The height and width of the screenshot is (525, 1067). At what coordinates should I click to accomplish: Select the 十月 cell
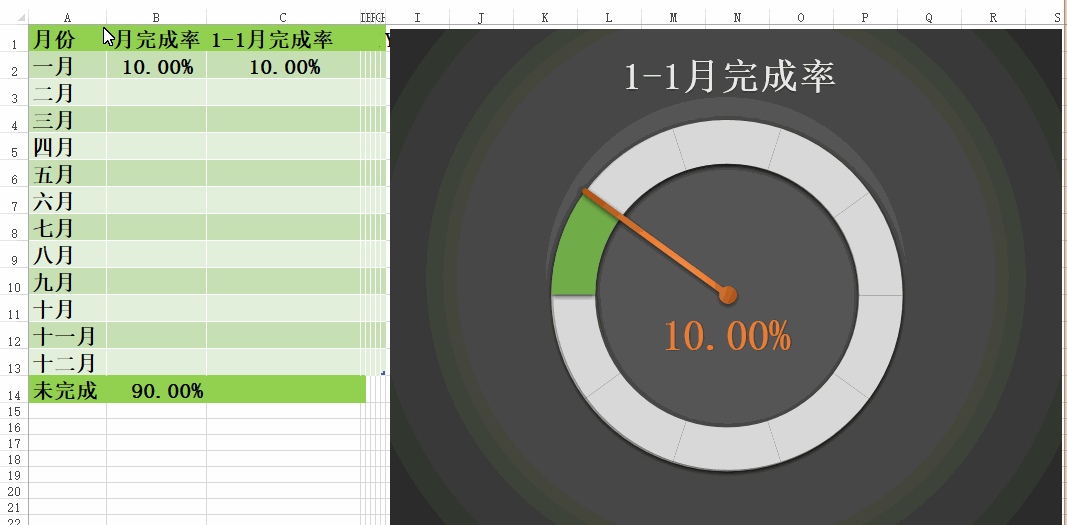tap(67, 309)
